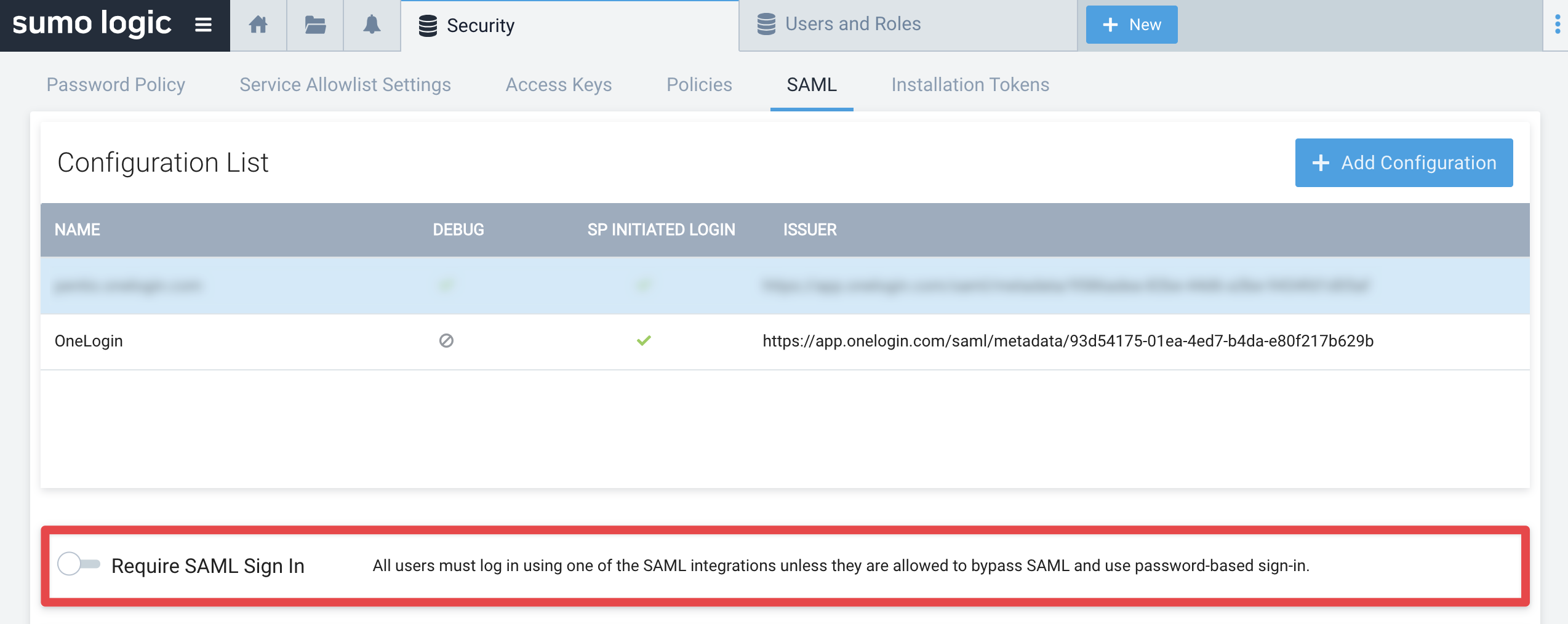The width and height of the screenshot is (1568, 624).
Task: Open the vertical three-dots menu
Action: tap(1558, 25)
